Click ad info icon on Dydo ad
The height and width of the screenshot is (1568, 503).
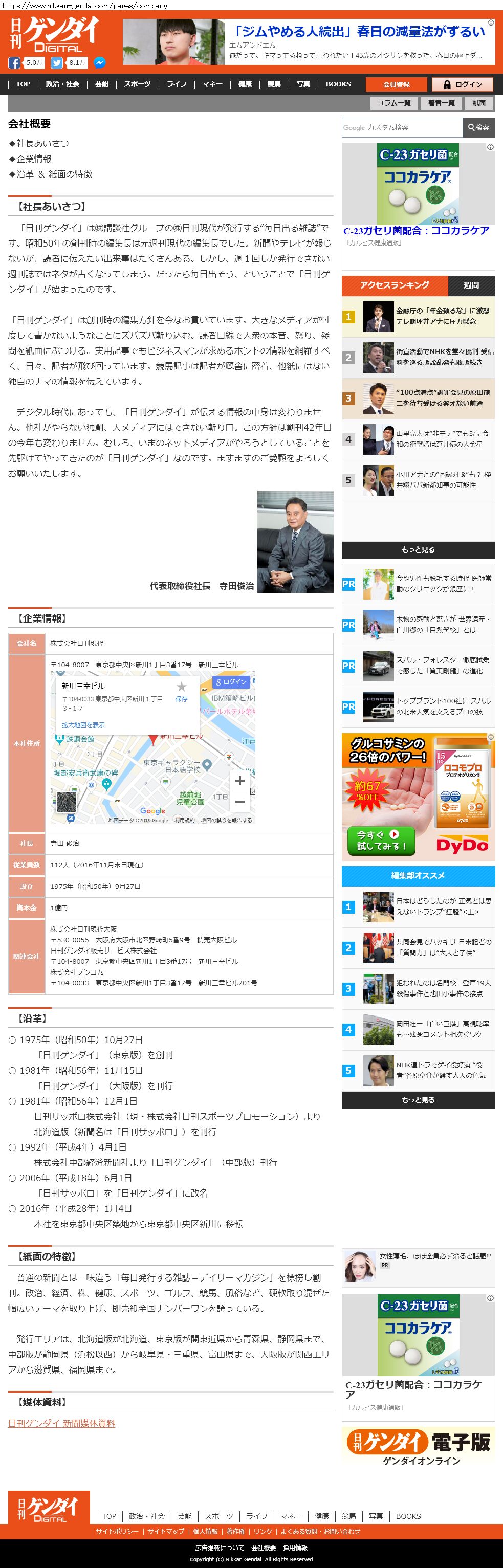[491, 737]
